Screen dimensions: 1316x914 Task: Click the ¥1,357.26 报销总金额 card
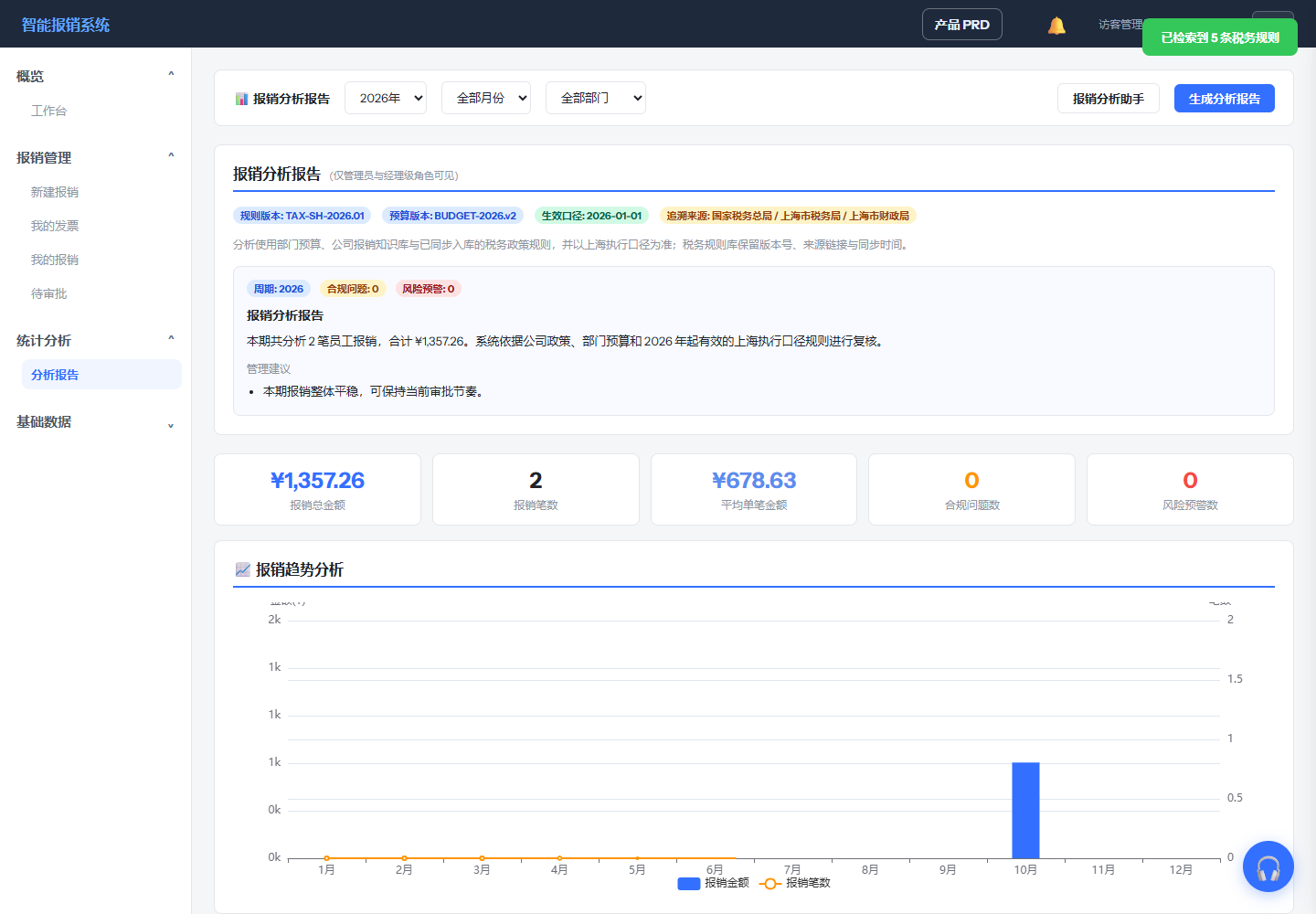(317, 489)
